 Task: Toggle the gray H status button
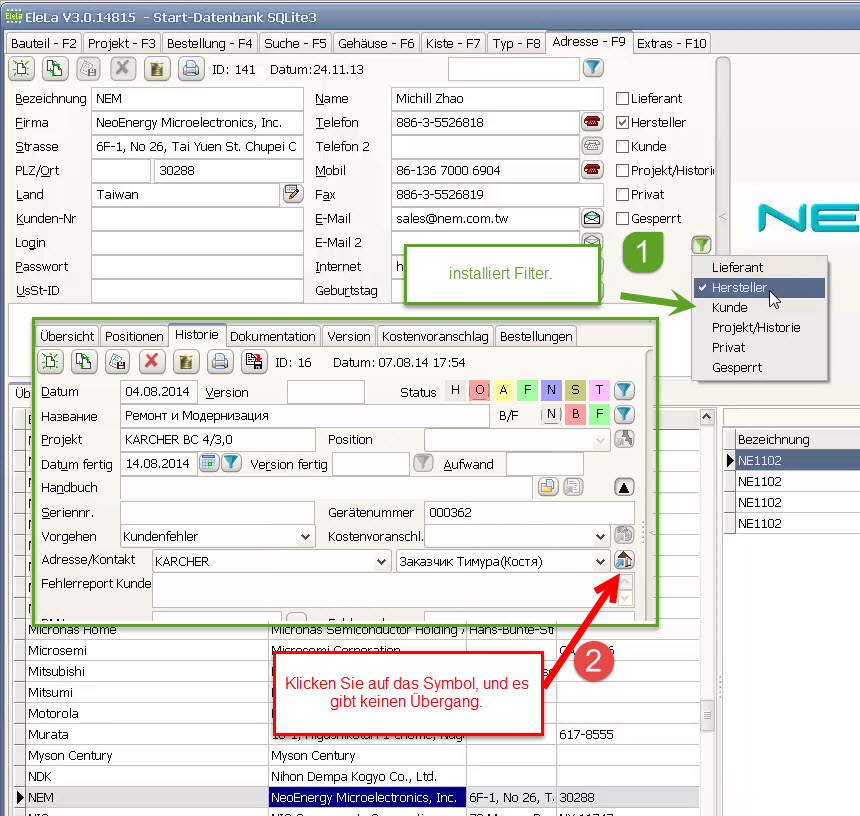pyautogui.click(x=455, y=390)
